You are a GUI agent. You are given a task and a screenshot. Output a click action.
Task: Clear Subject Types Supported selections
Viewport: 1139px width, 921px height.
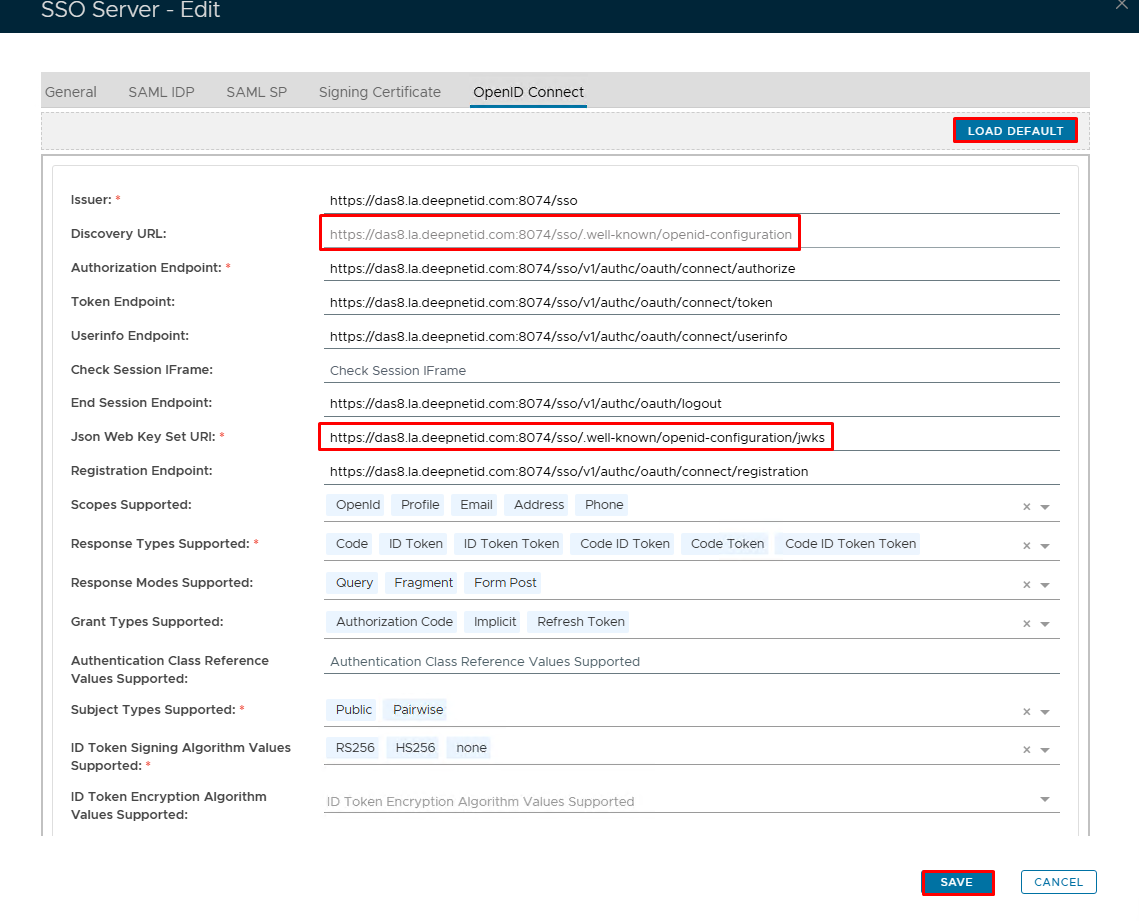(1026, 712)
